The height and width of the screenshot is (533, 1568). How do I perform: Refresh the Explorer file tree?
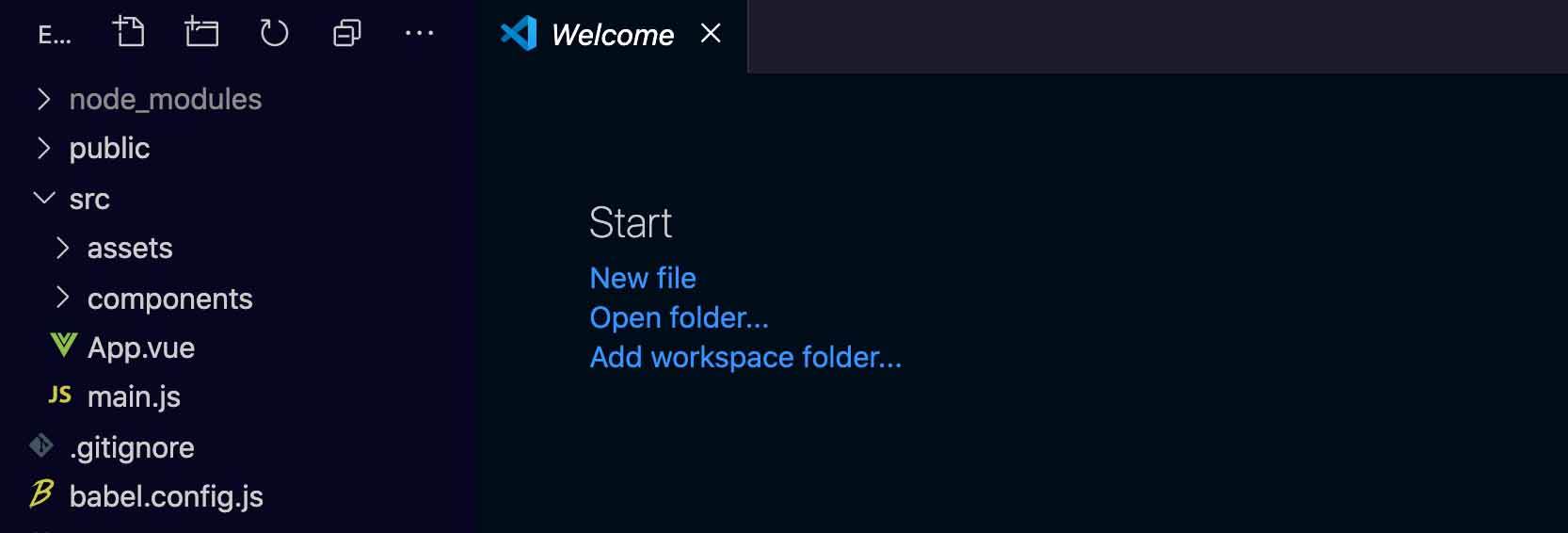tap(274, 34)
